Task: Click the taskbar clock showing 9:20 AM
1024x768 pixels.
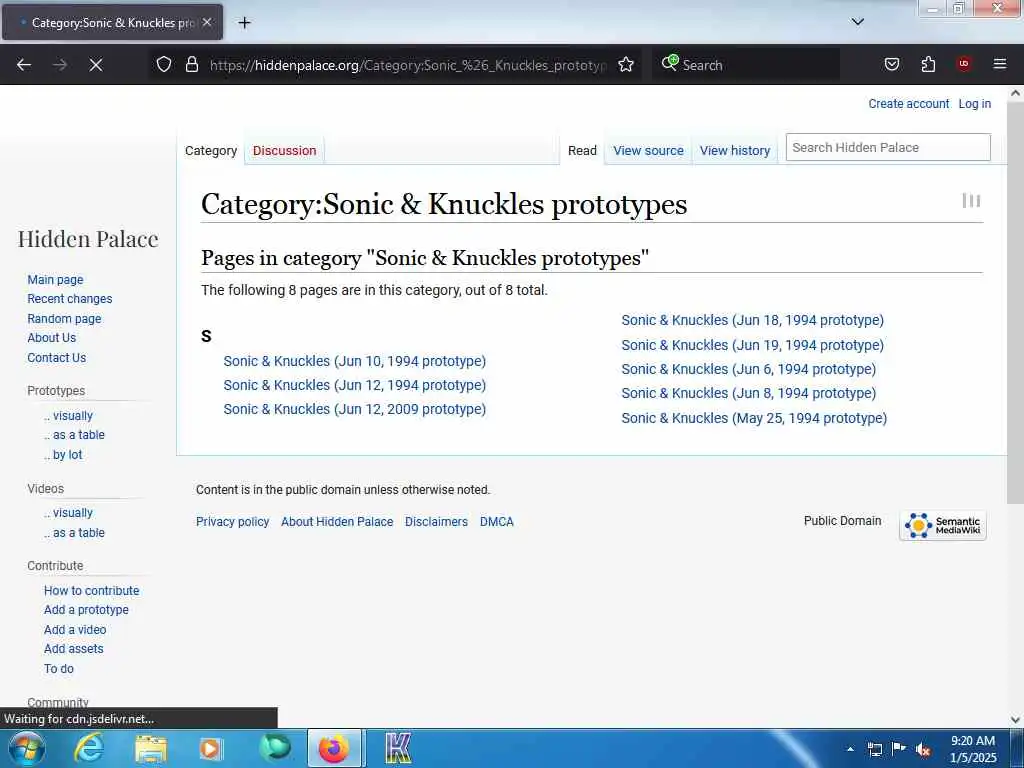Action: tap(972, 749)
